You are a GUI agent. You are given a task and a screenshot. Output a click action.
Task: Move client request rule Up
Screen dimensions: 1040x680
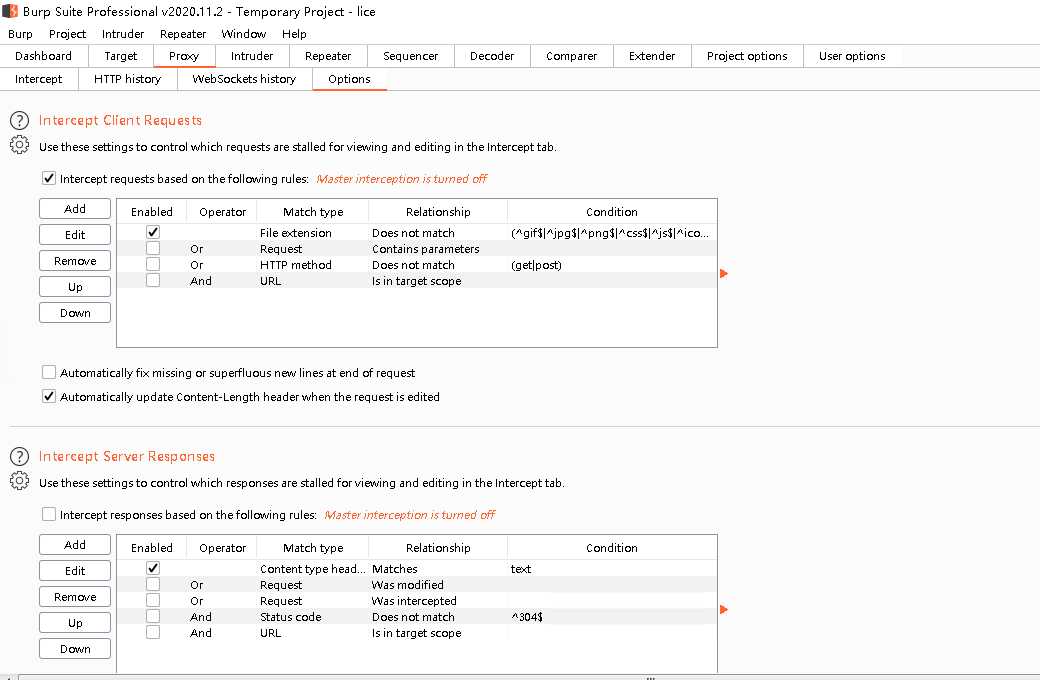pos(75,287)
